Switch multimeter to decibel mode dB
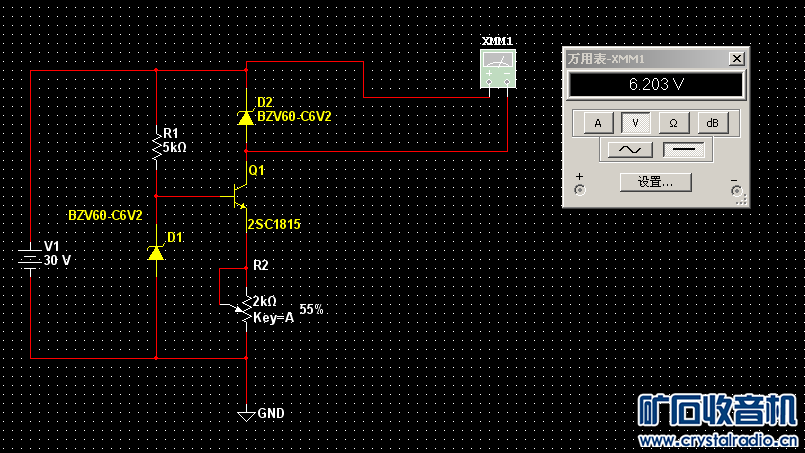The width and height of the screenshot is (805, 453). (713, 123)
